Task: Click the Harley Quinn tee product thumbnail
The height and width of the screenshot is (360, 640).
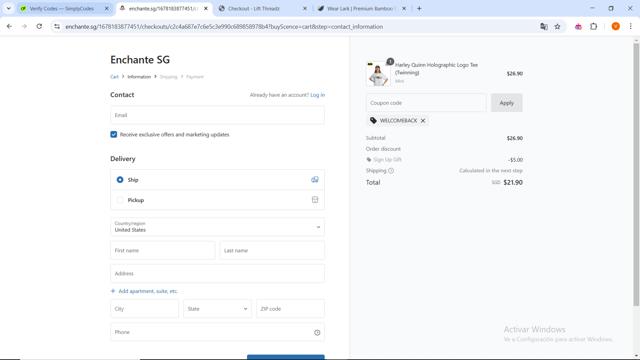Action: 378,74
